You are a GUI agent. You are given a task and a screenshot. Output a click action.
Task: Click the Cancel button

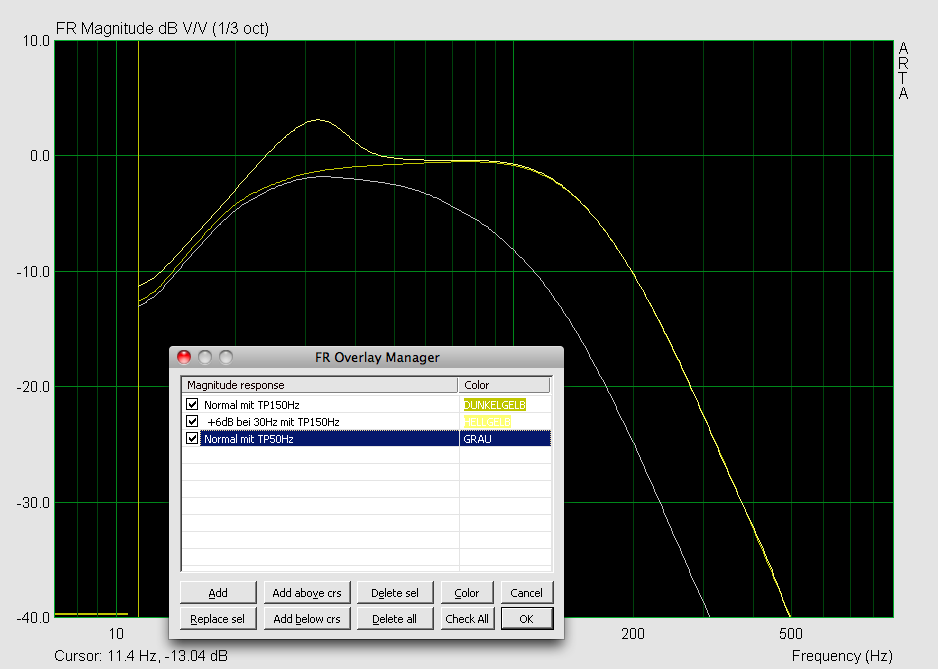coord(526,592)
